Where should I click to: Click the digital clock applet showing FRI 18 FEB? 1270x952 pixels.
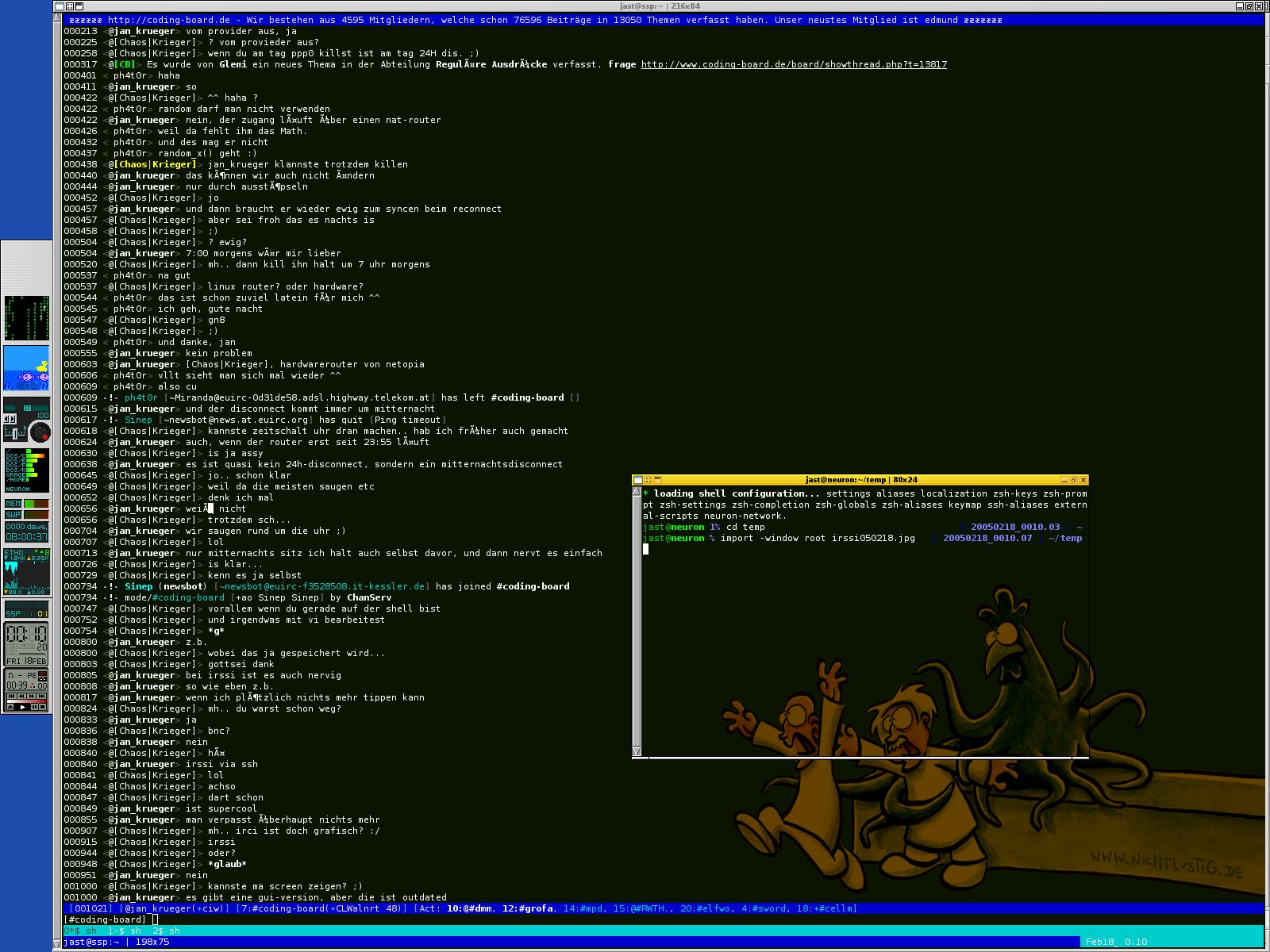click(26, 643)
